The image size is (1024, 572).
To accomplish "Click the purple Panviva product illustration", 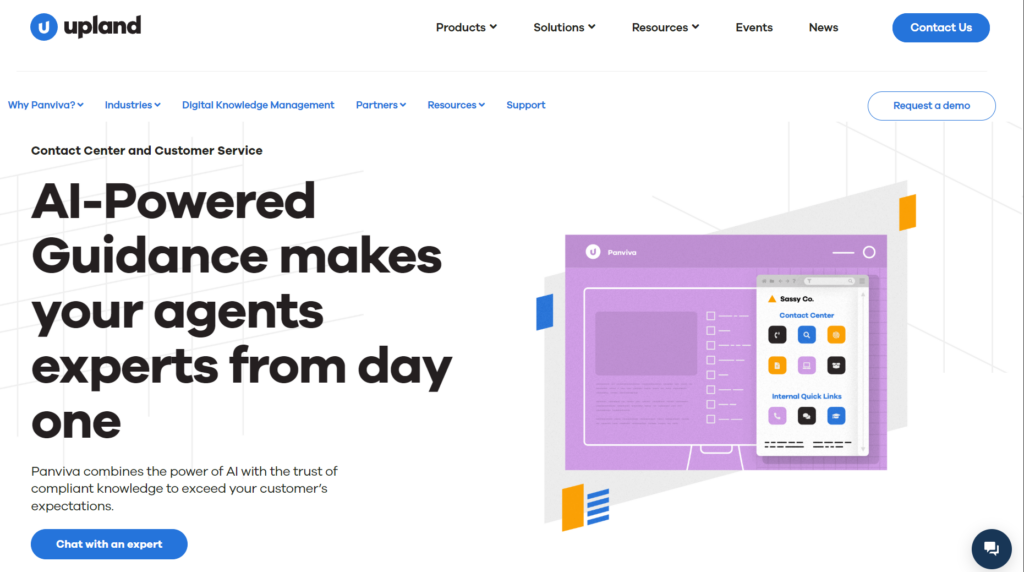I will pos(726,353).
